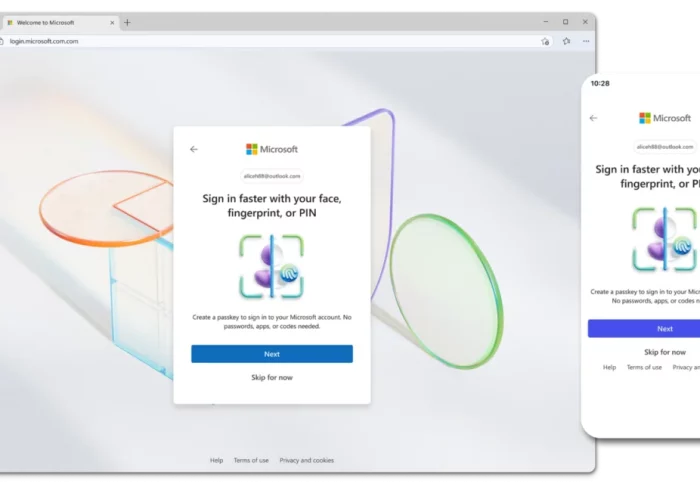Open the browser settings ellipsis menu

(586, 41)
